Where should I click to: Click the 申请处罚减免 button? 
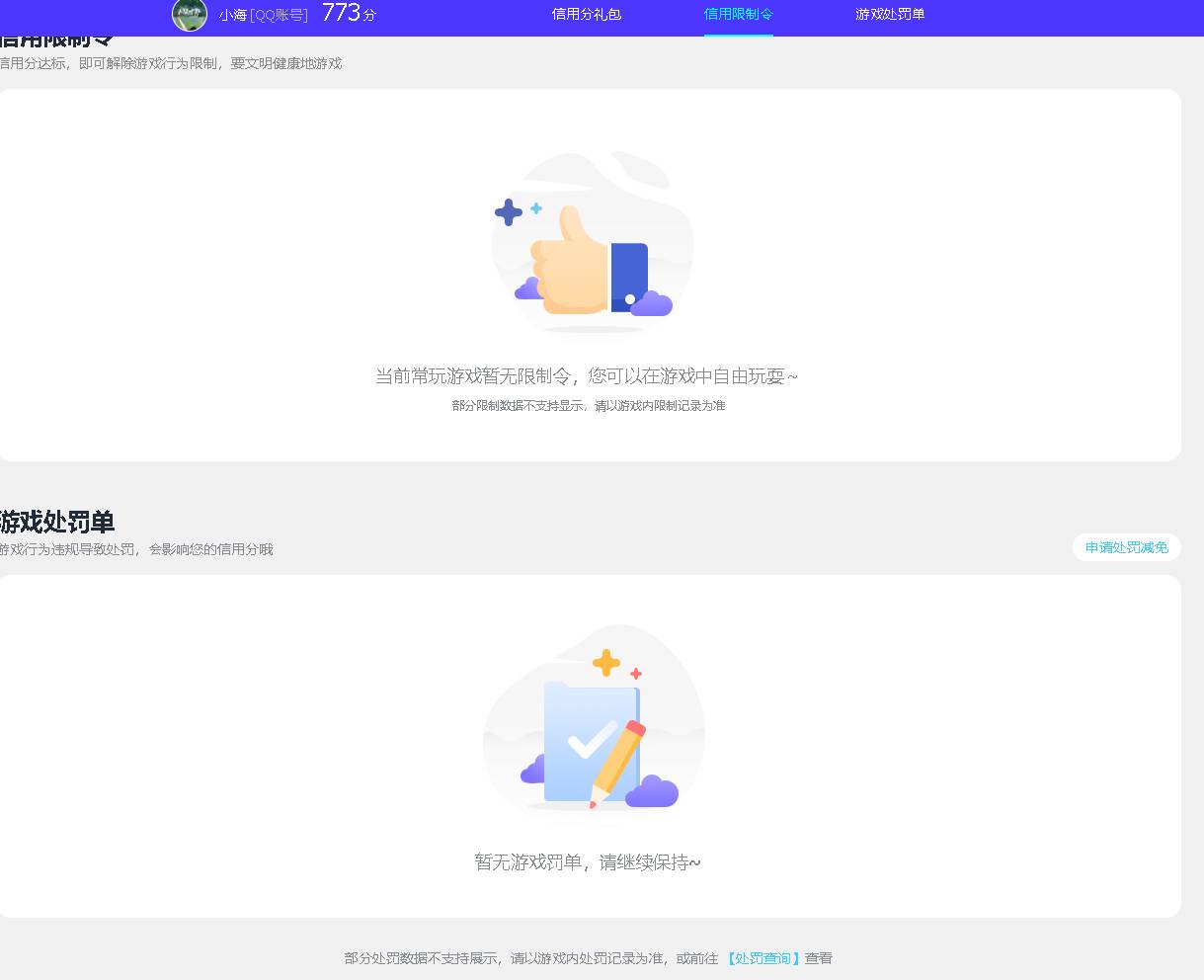(x=1126, y=546)
